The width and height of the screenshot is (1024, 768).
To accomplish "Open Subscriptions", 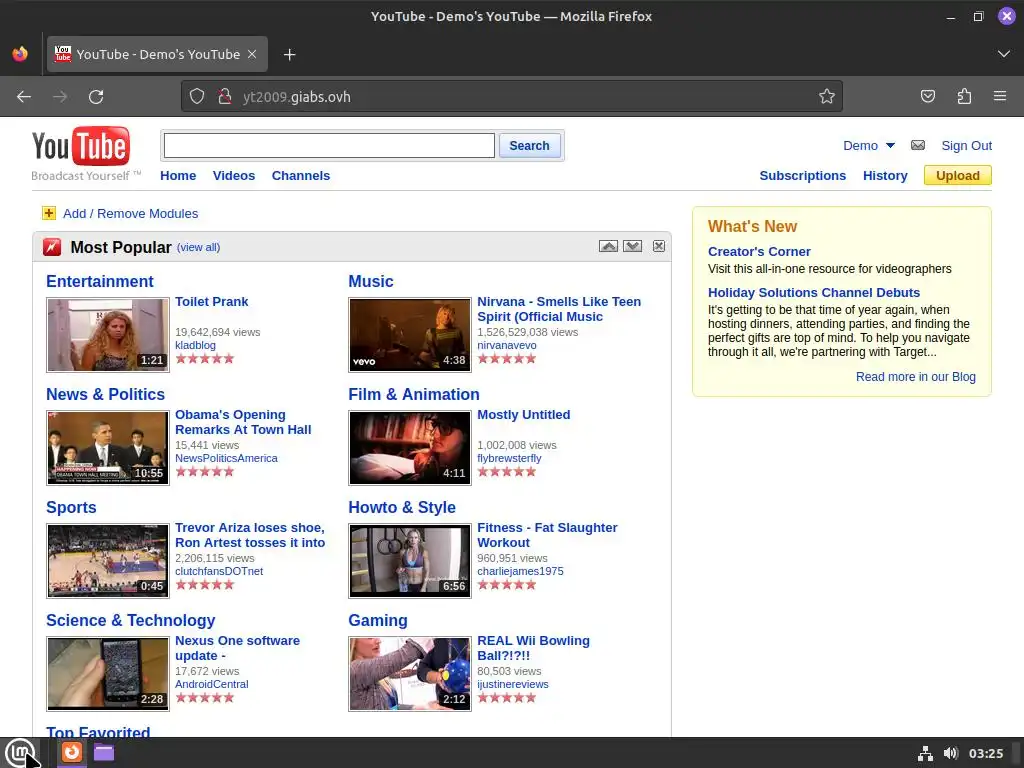I will (803, 176).
